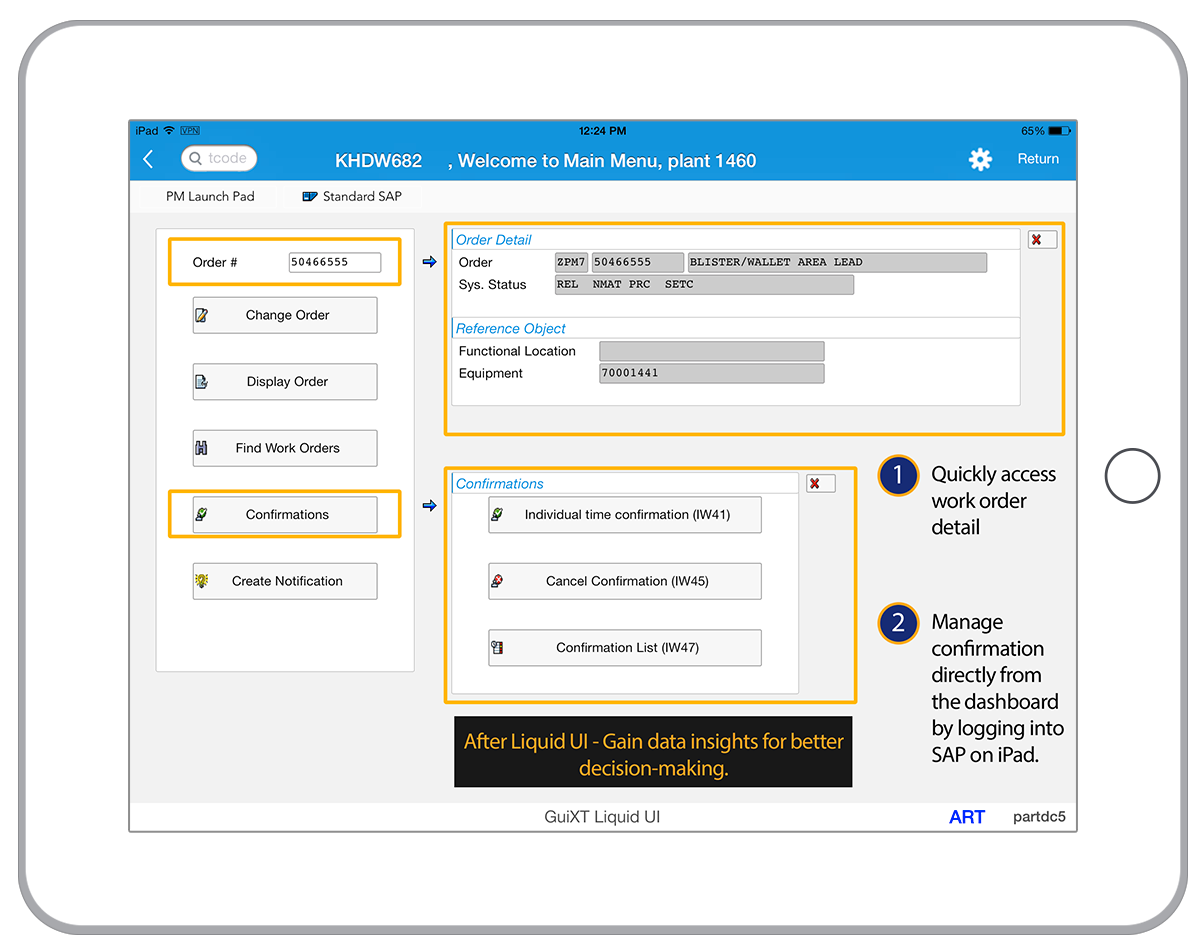Click the blue arrow beside Order #
1200x952 pixels.
coord(429,262)
